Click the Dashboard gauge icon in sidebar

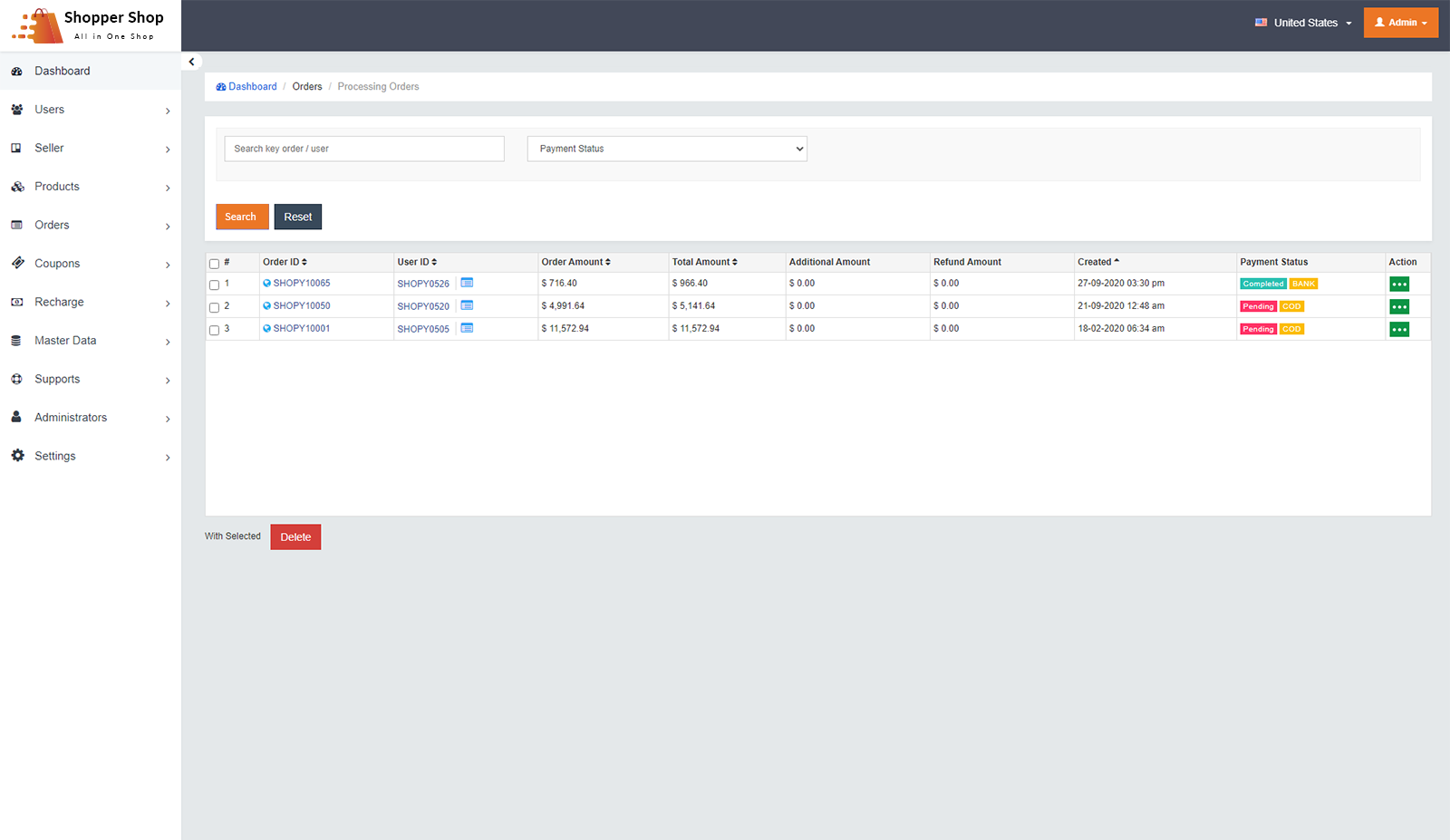[x=16, y=71]
